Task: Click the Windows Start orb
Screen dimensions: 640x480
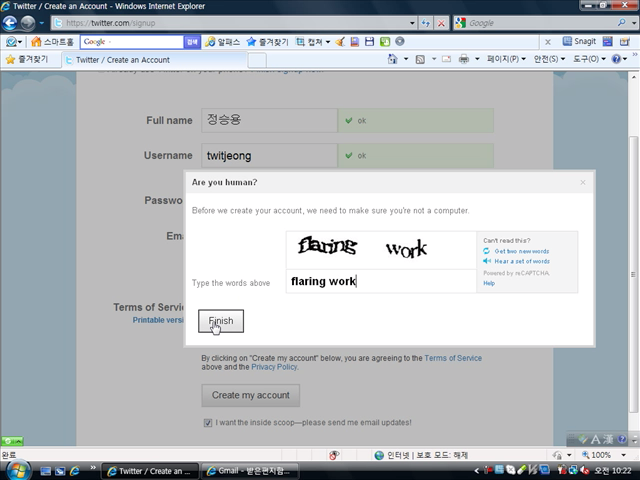Action: [17, 471]
